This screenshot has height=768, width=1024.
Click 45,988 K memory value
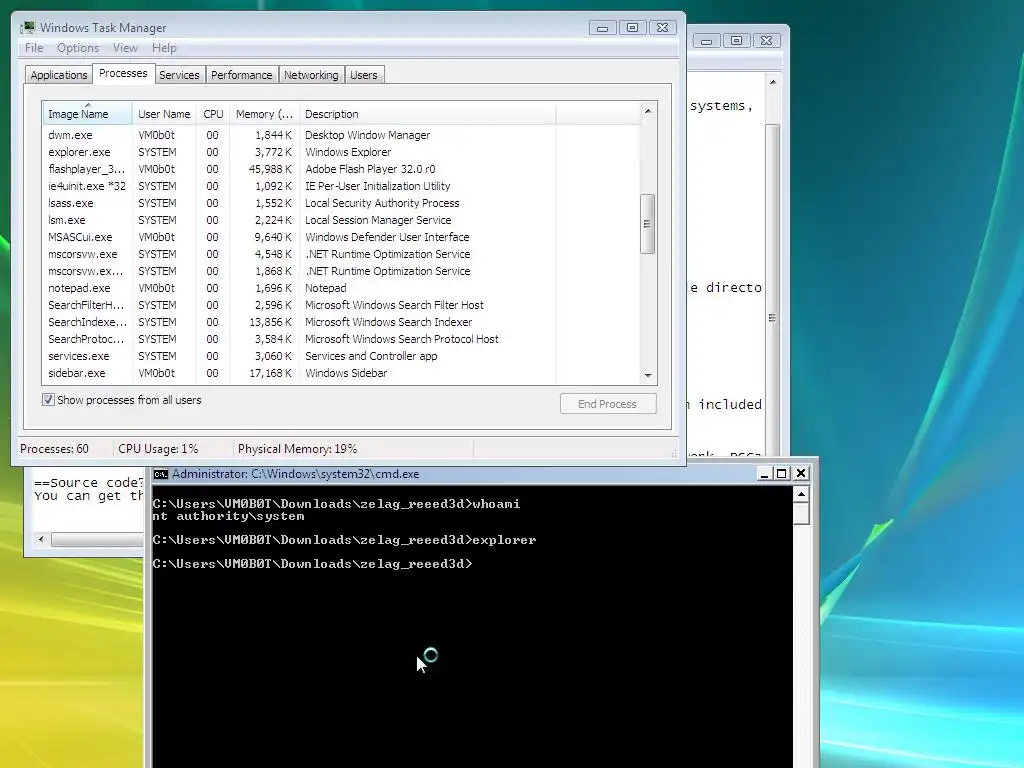pyautogui.click(x=270, y=169)
